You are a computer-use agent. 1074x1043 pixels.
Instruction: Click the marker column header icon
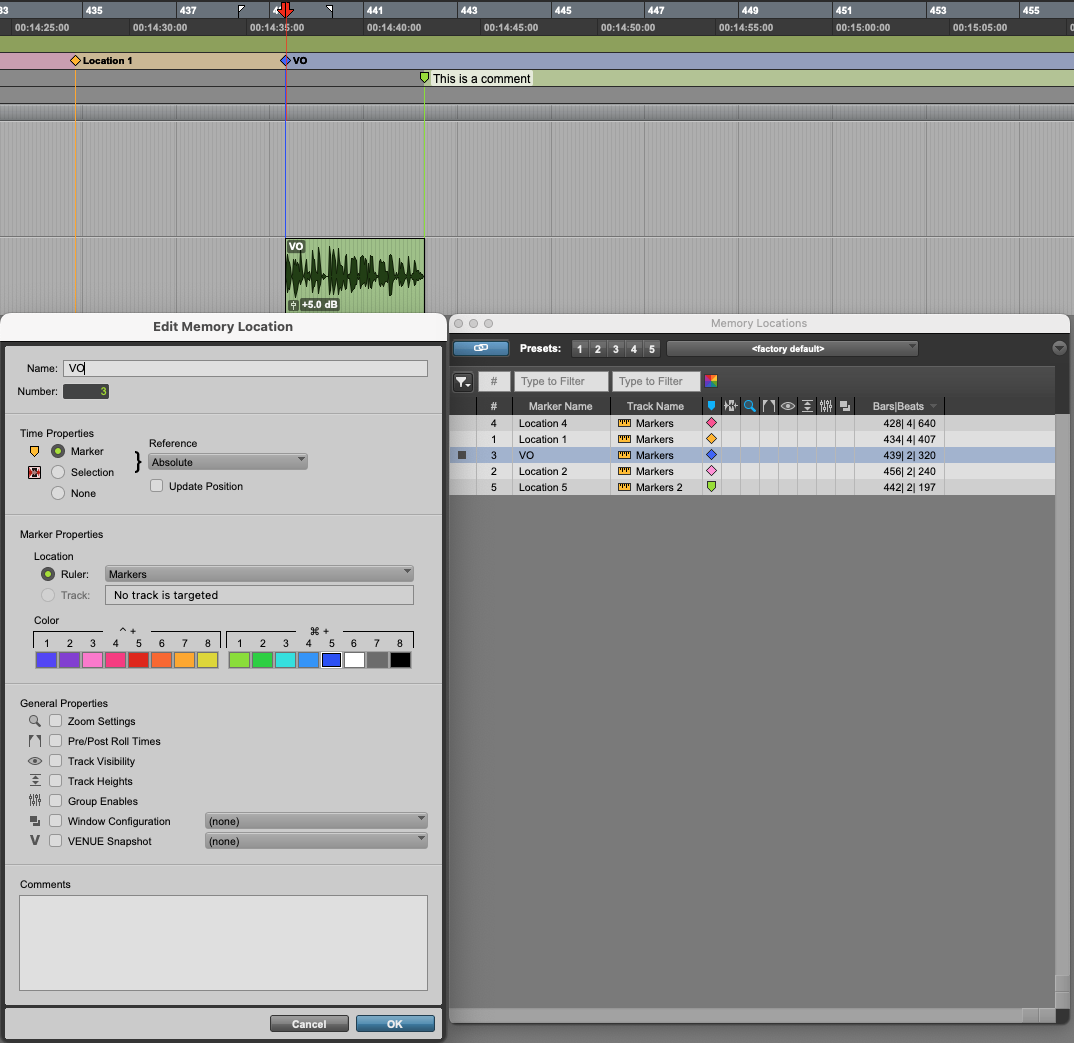[713, 406]
